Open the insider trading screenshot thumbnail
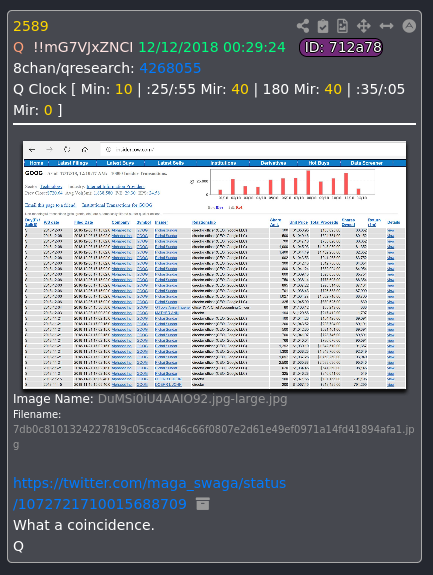Image resolution: width=433 pixels, height=575 pixels. 214,265
